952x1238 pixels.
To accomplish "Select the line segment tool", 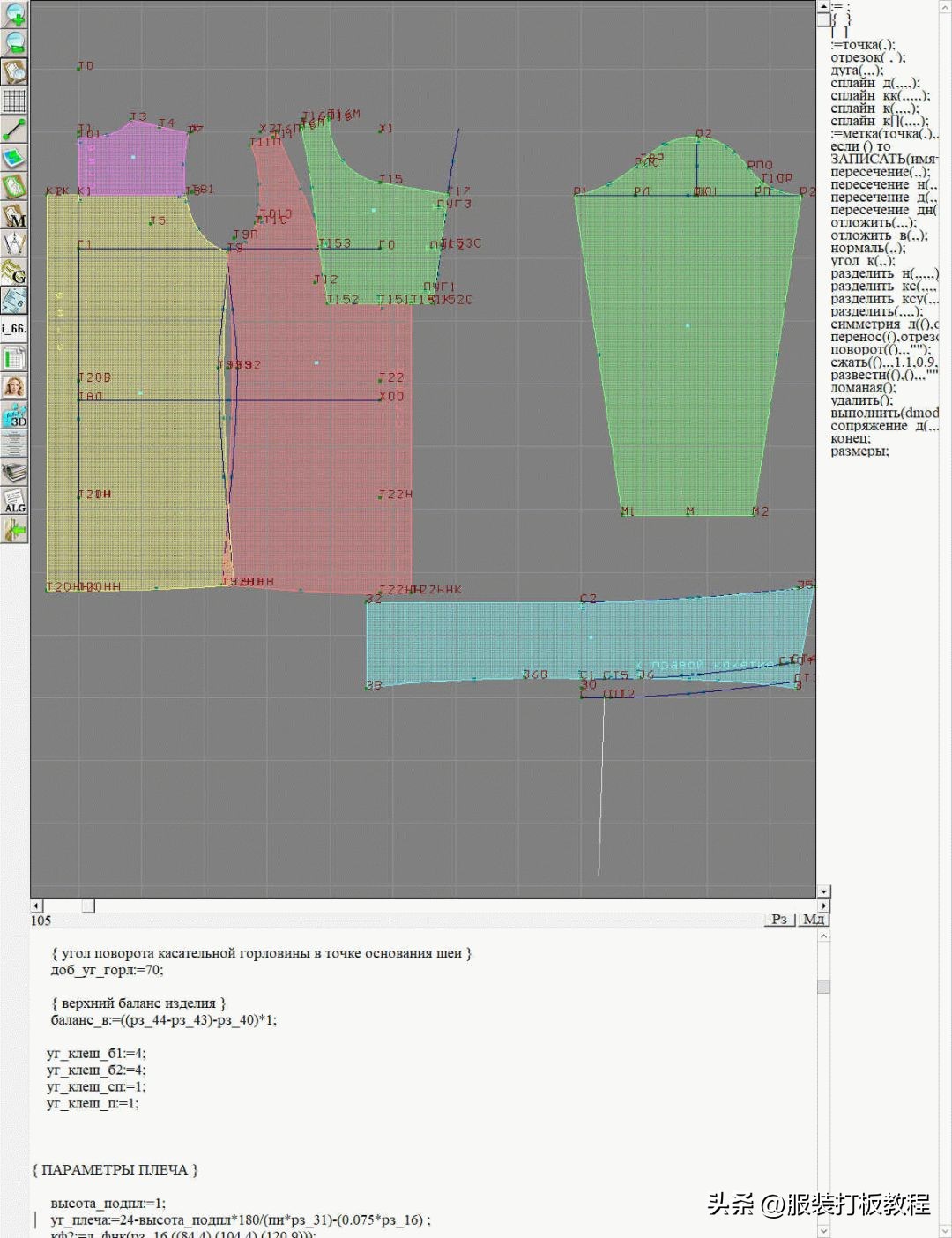I will pos(15,130).
